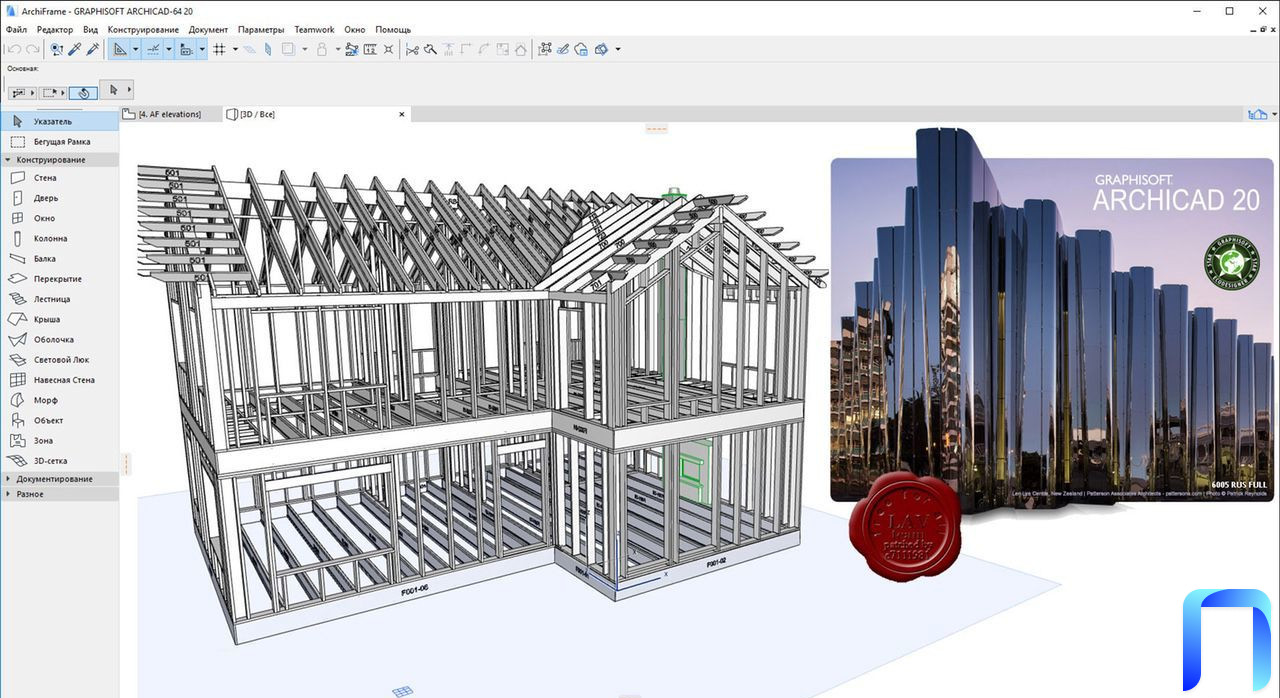Image resolution: width=1280 pixels, height=698 pixels.
Task: Select the Перекрытие (Slab) tool
Action: pyautogui.click(x=59, y=279)
